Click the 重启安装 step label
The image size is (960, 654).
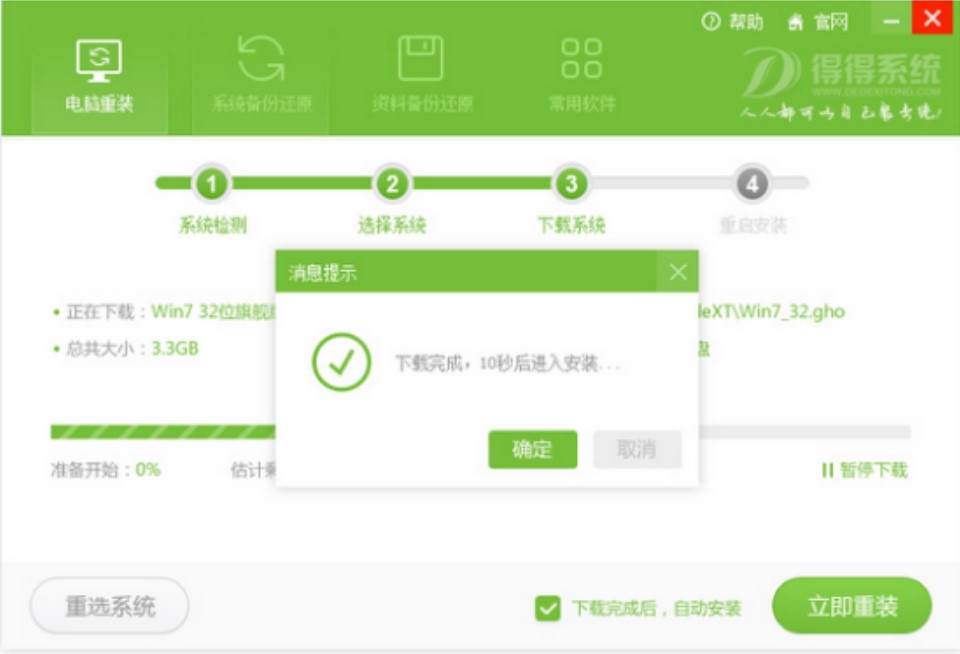752,225
